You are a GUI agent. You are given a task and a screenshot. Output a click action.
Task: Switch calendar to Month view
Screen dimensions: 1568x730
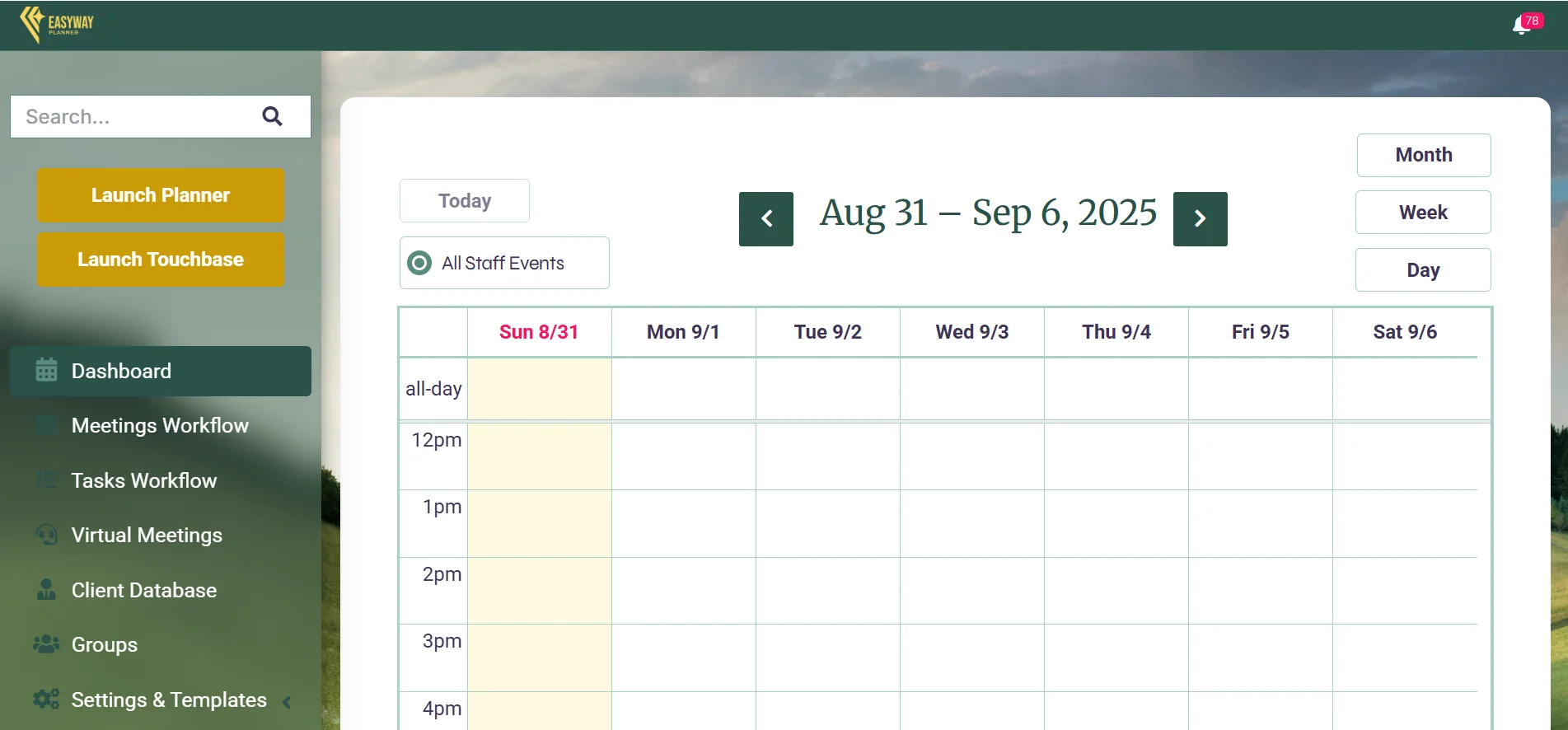1423,155
